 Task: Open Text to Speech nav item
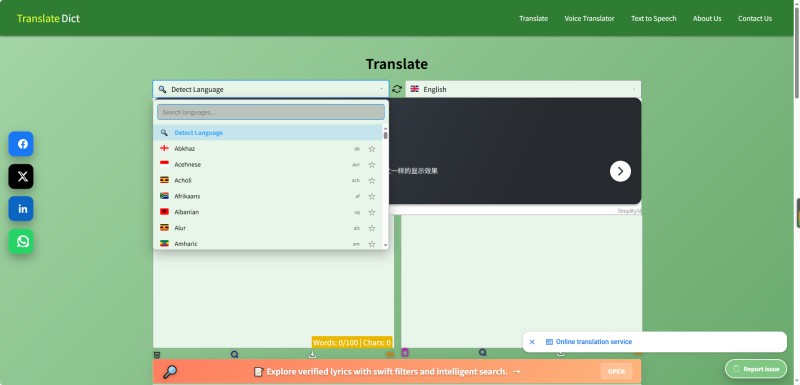tap(654, 18)
